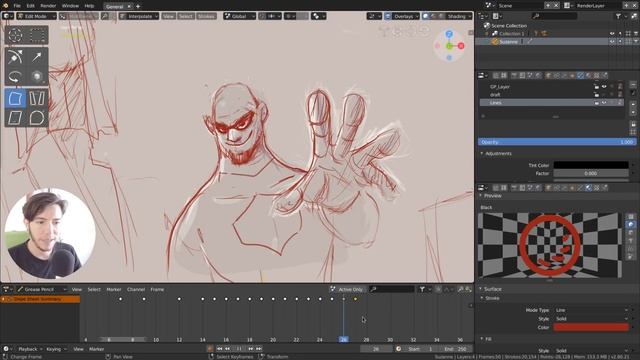Viewport: 640px width, 360px height.
Task: Open the Grease Pencil mode dropdown in the dope sheet
Action: 42,289
